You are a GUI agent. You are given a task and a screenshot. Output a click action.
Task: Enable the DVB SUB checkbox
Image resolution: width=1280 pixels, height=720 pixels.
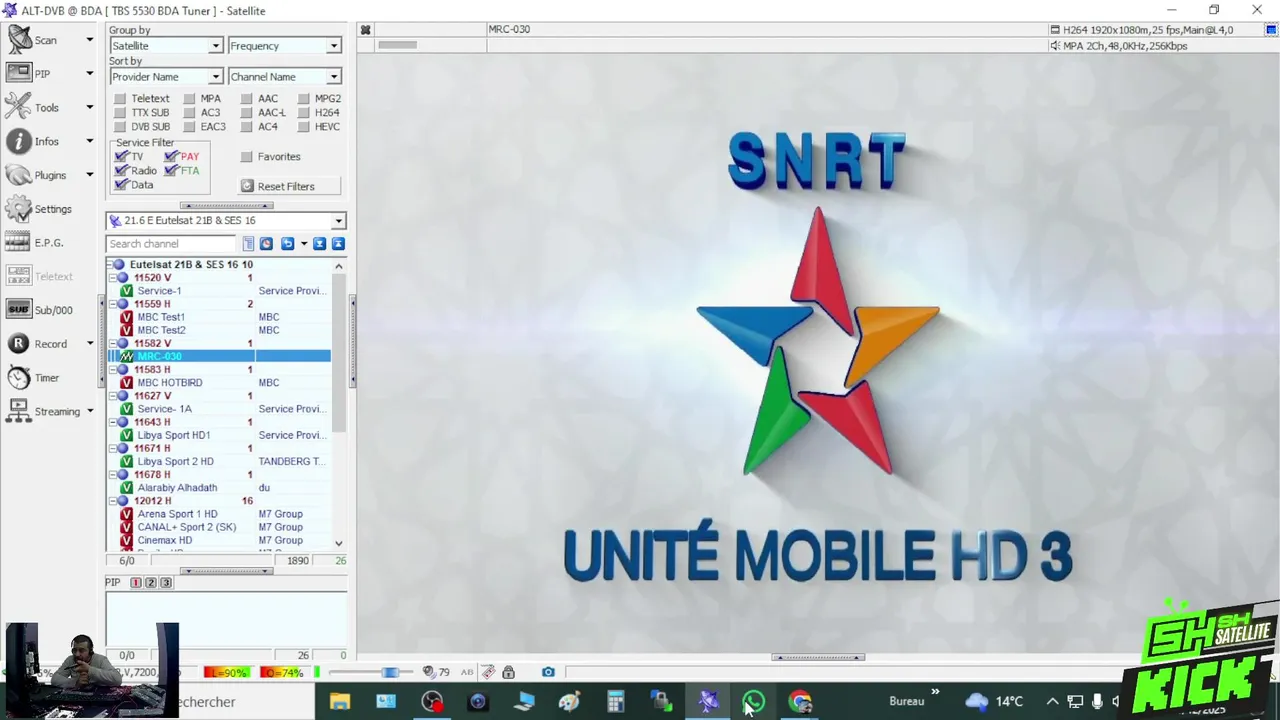[x=120, y=127]
